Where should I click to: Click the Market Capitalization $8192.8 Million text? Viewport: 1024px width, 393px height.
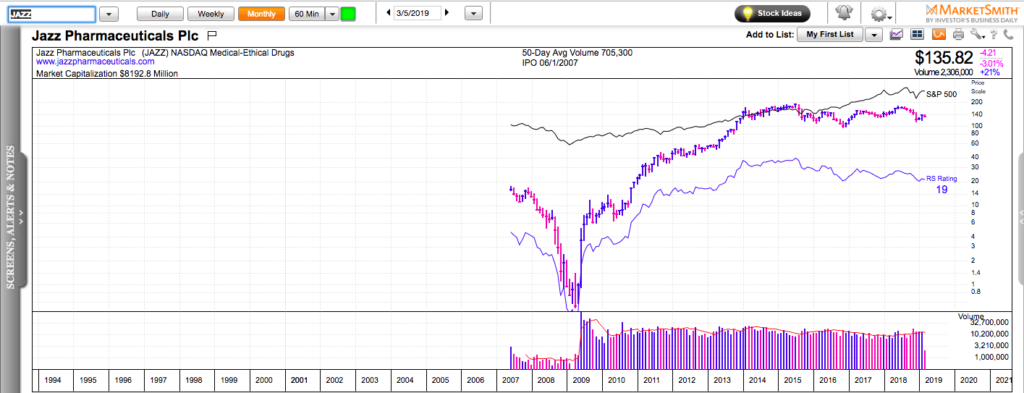pos(107,74)
